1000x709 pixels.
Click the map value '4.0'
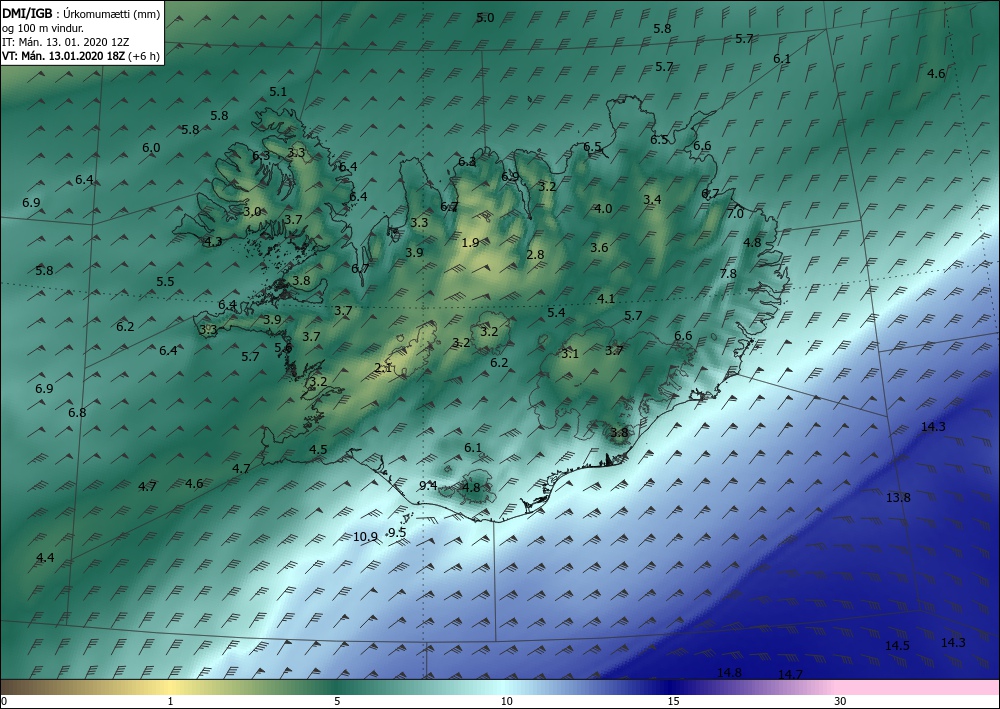pyautogui.click(x=603, y=208)
